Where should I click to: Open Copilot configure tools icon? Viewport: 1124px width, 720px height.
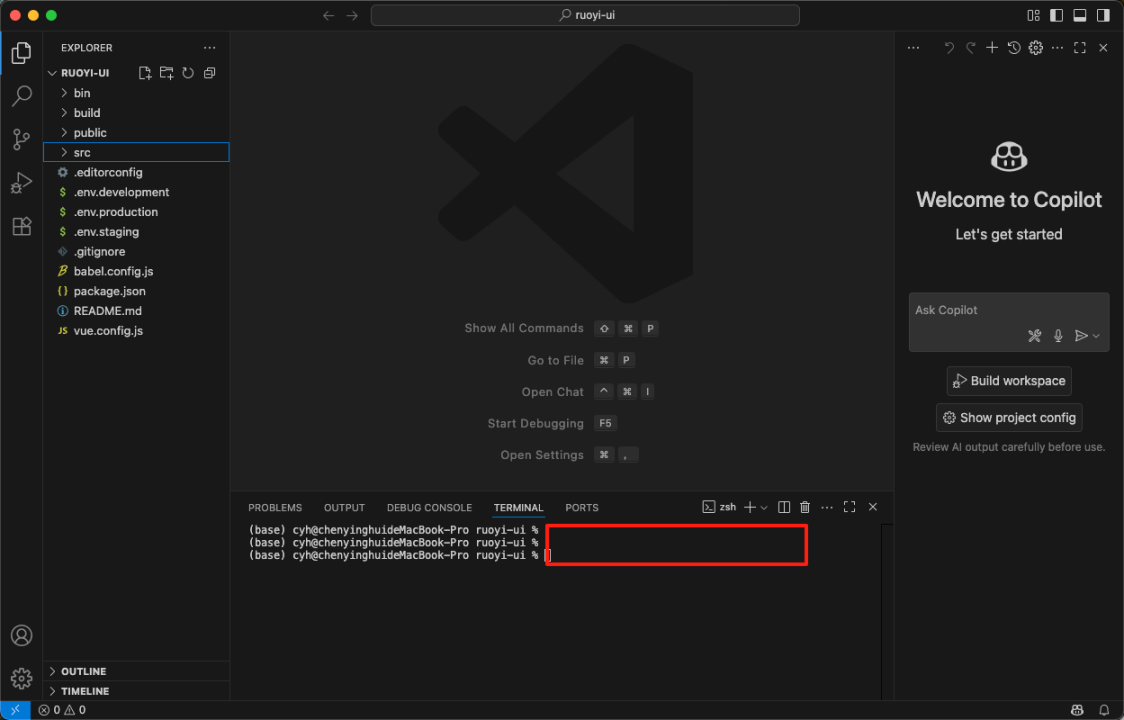[1034, 336]
